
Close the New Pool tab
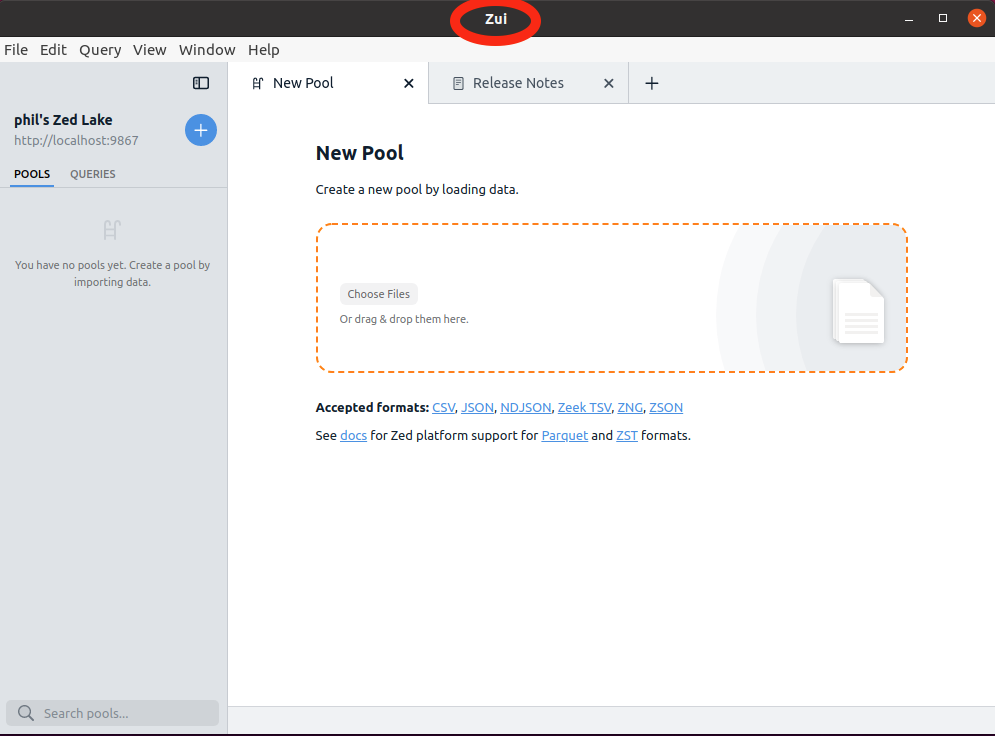pyautogui.click(x=407, y=84)
